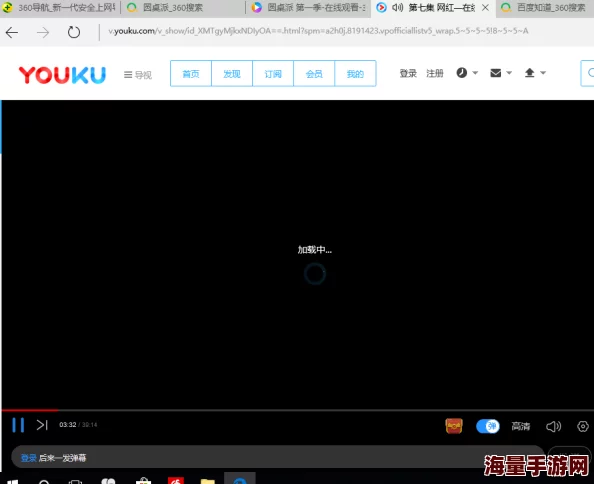Change video quality via 高清

[x=521, y=426]
